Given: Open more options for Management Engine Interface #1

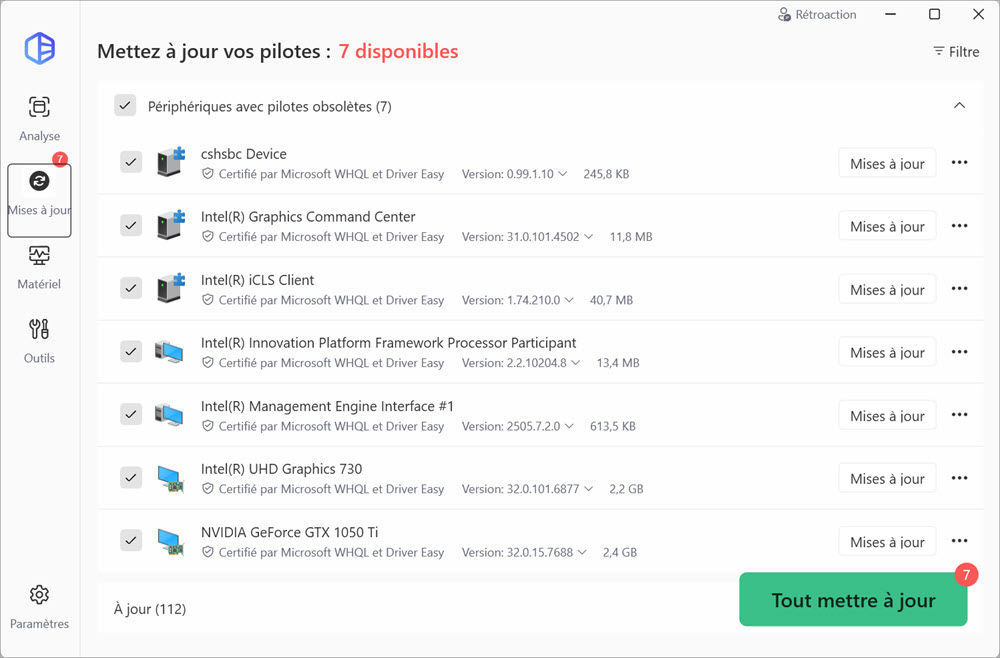Looking at the screenshot, I should [x=959, y=415].
